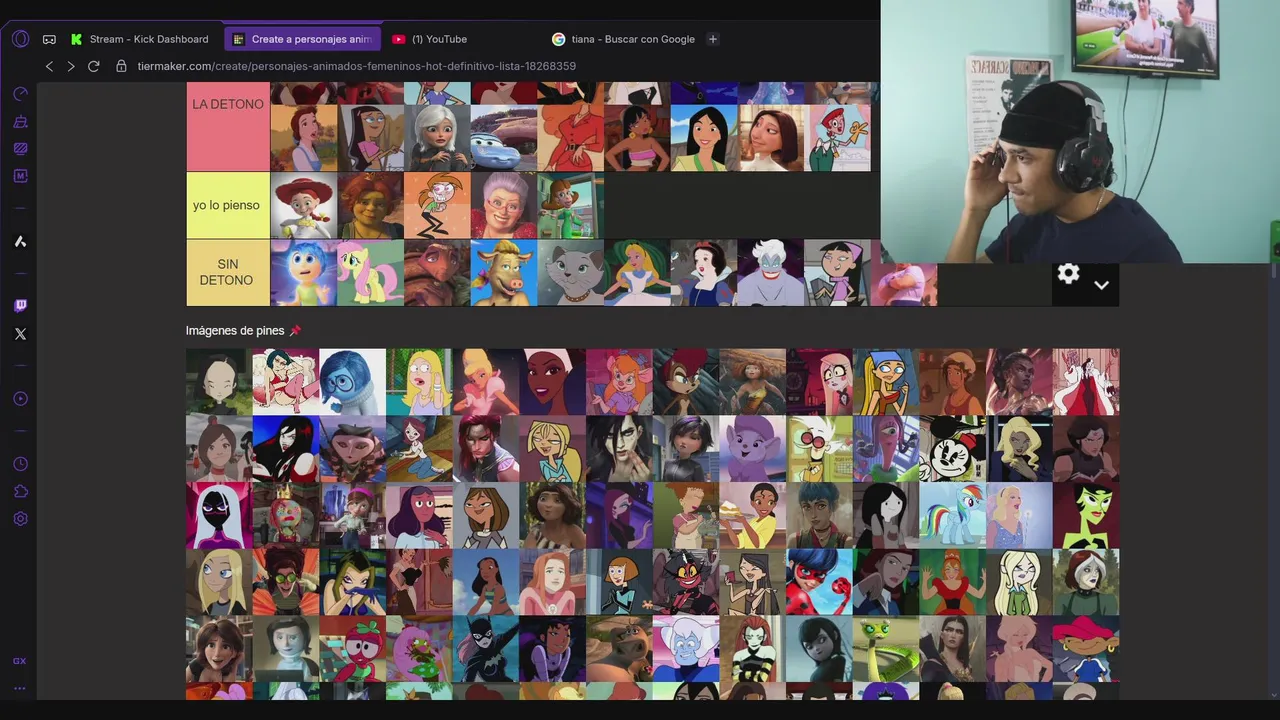Switch to the (1) YouTube tab

[440, 39]
